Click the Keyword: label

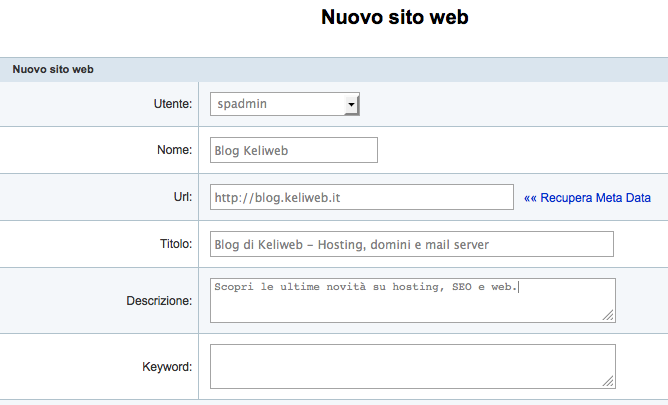pyautogui.click(x=167, y=366)
